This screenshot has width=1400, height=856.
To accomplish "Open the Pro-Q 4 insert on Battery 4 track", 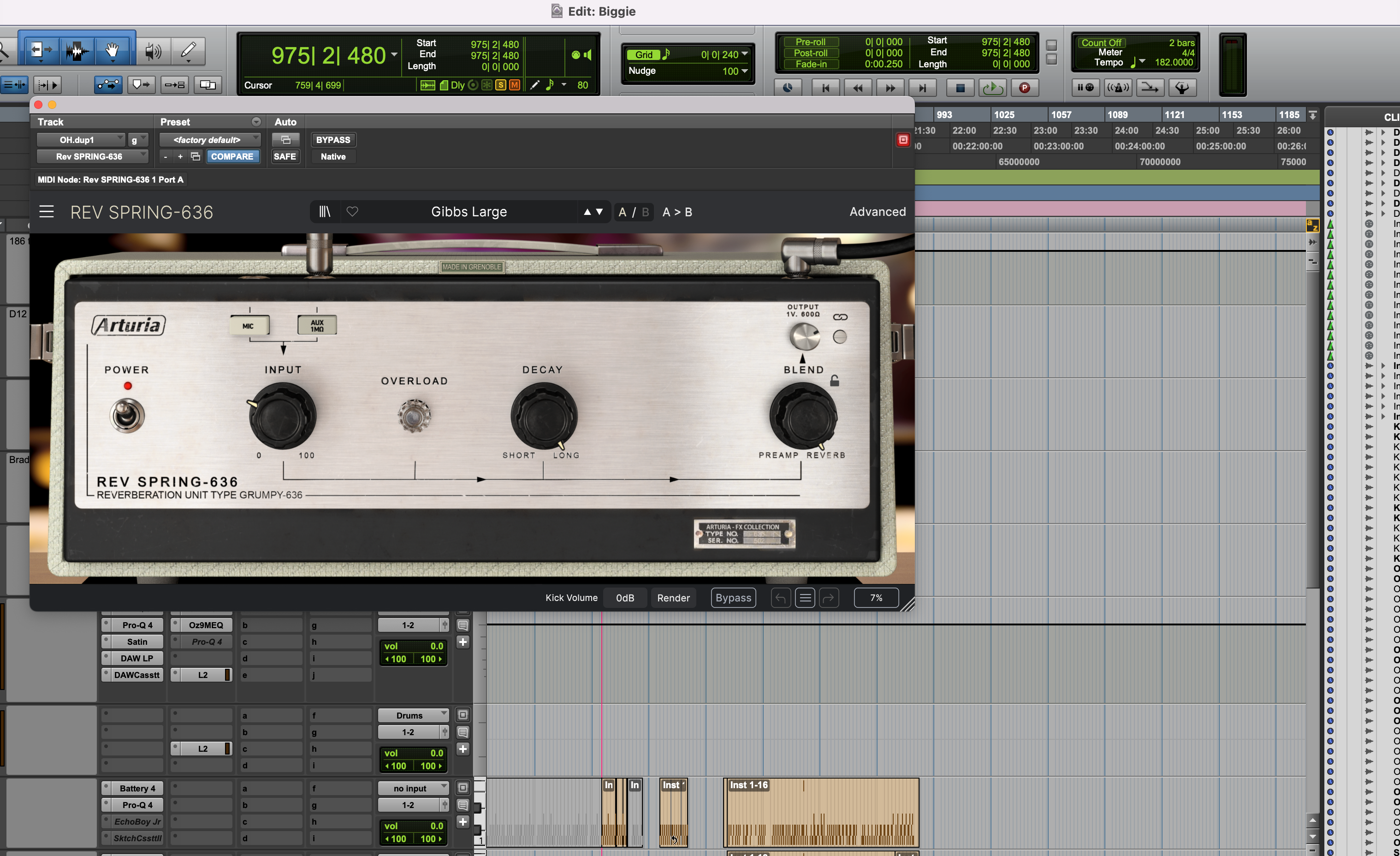I will (137, 805).
